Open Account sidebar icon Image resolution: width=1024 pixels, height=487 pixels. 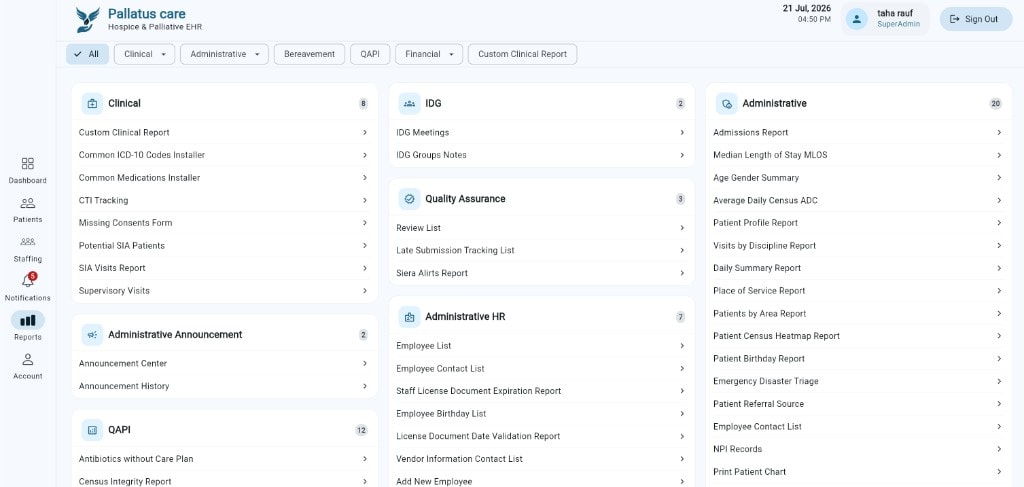[x=27, y=360]
